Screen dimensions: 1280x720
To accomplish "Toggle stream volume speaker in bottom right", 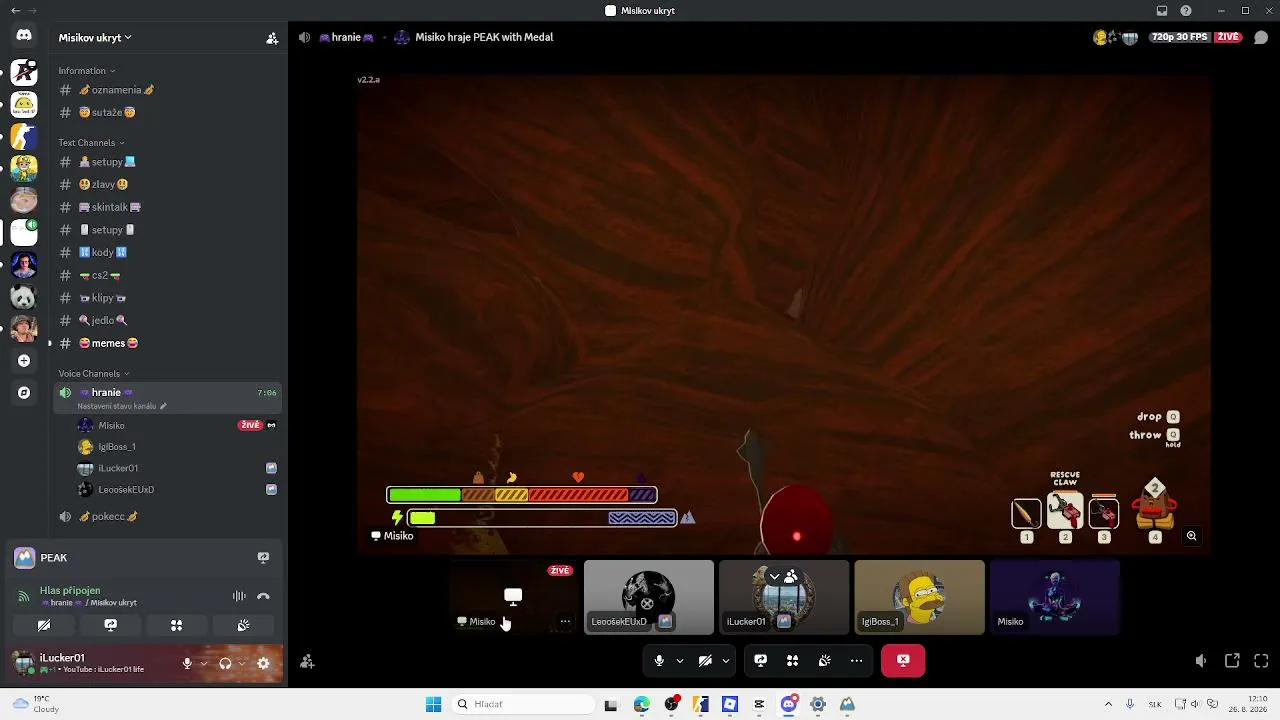I will (x=1201, y=660).
